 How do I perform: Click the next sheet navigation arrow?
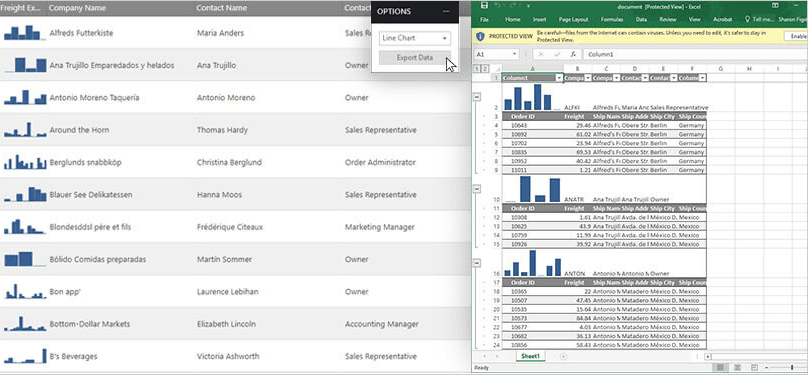click(497, 356)
